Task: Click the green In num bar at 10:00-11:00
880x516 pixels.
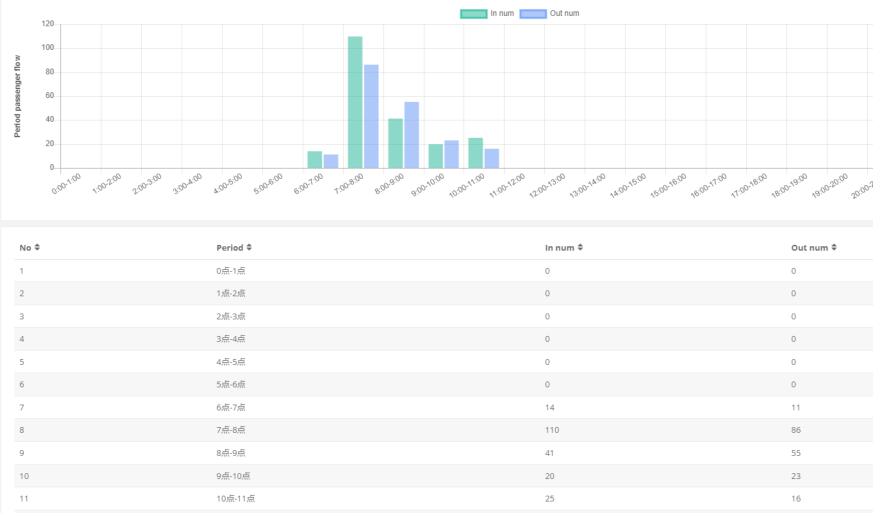Action: click(475, 153)
